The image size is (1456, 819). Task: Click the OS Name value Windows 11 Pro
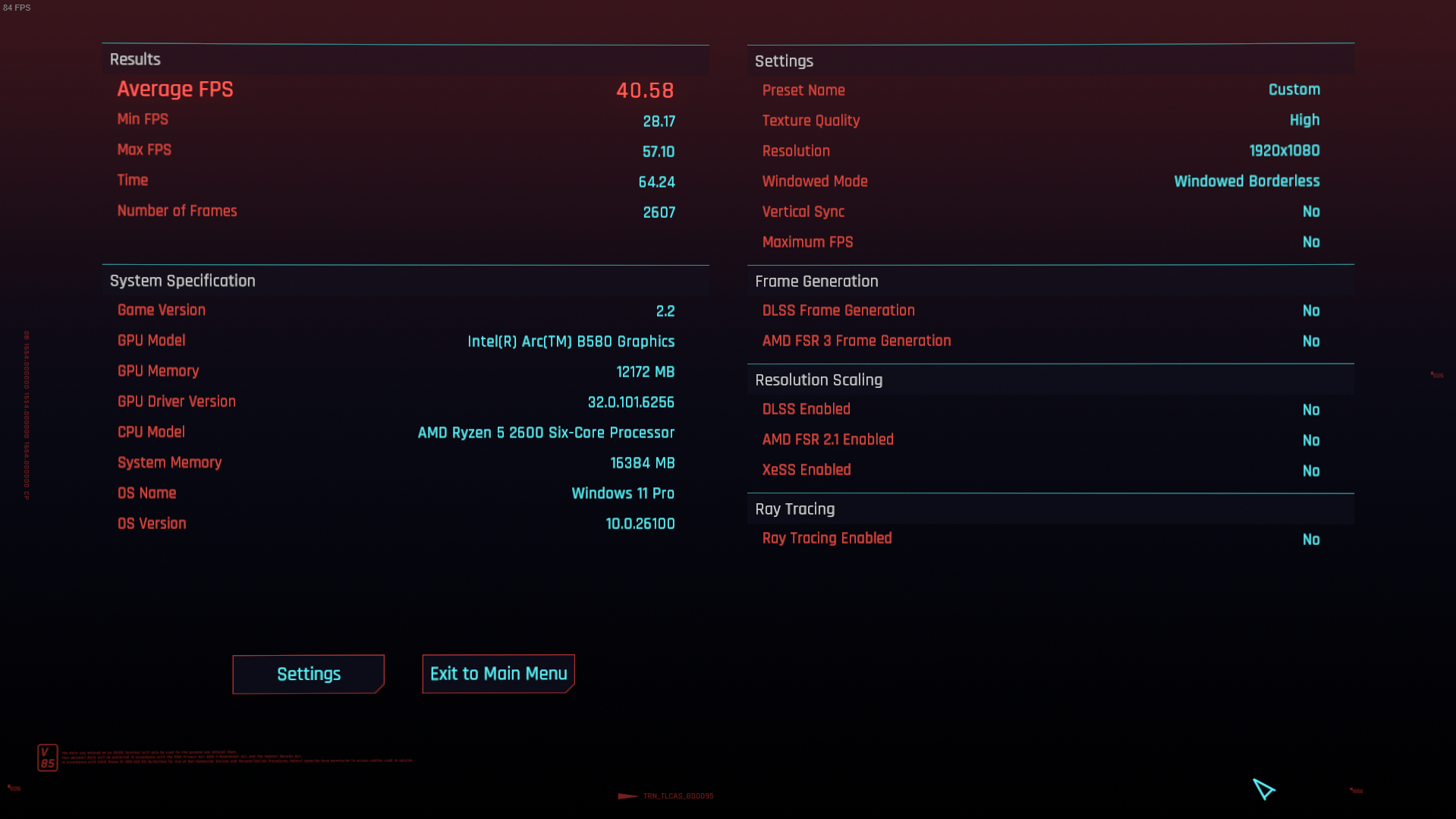(622, 493)
